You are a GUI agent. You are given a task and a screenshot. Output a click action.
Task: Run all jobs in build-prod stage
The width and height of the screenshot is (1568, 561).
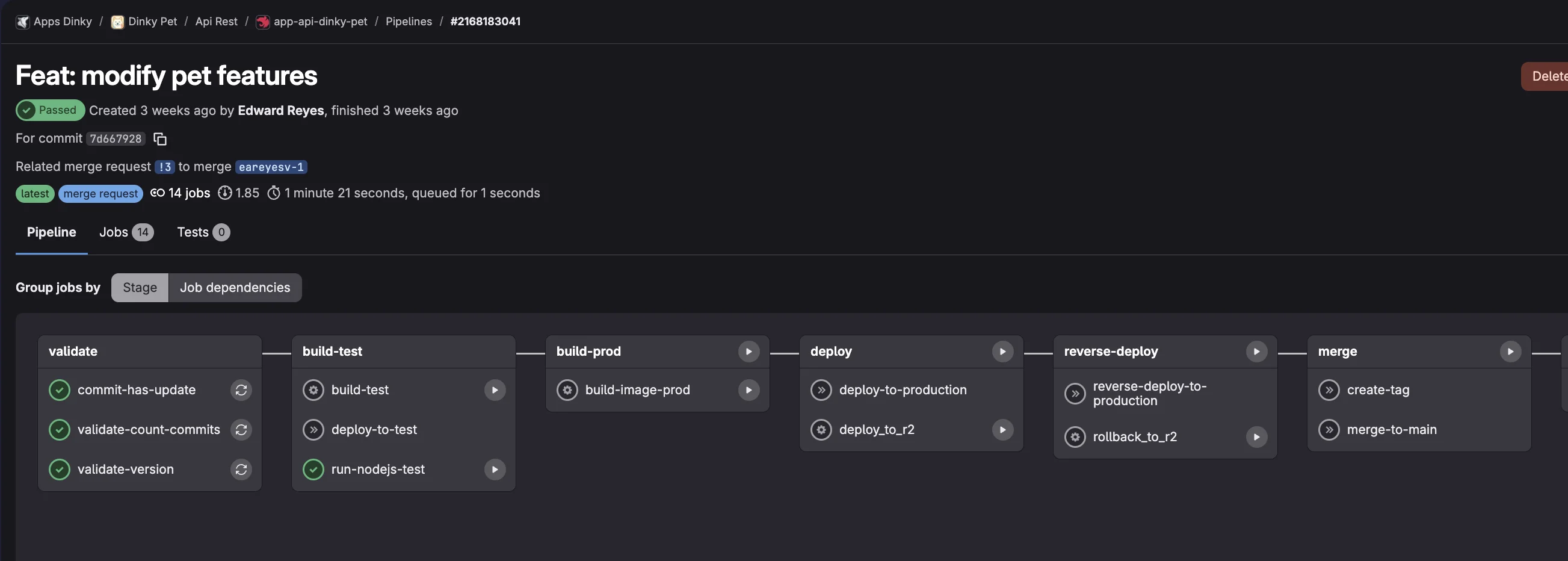[x=749, y=351]
